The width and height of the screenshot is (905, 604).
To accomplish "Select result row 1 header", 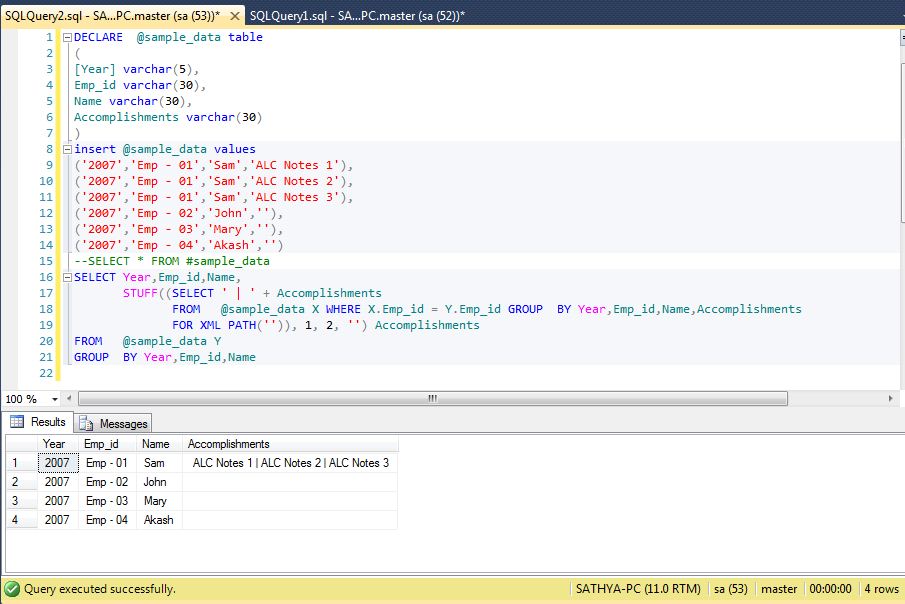I will (x=21, y=463).
